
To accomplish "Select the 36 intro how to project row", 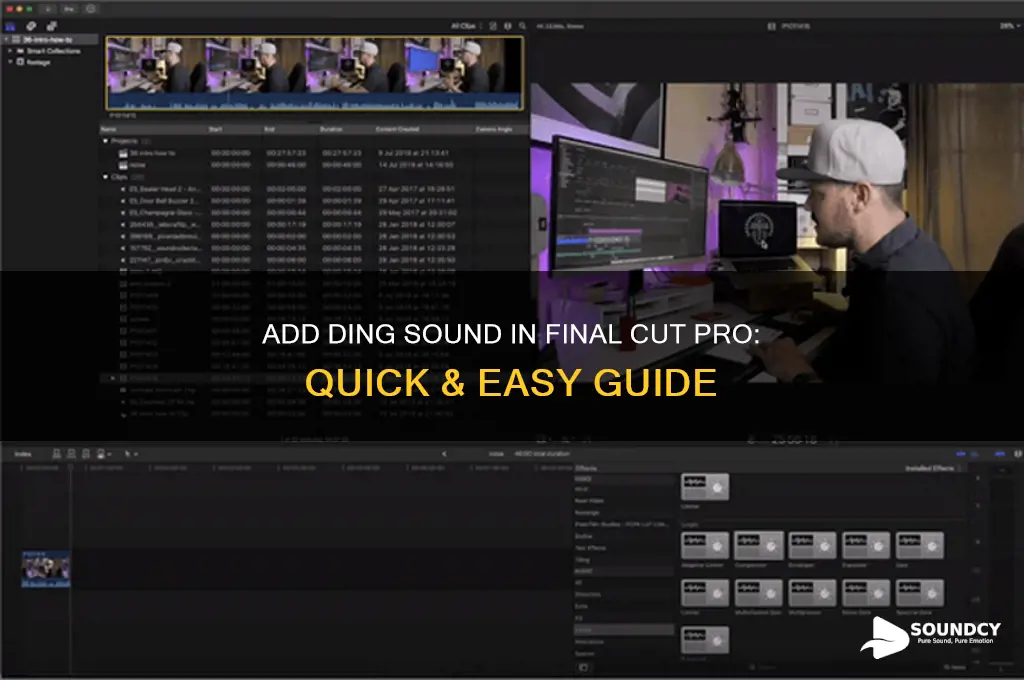I will point(314,153).
